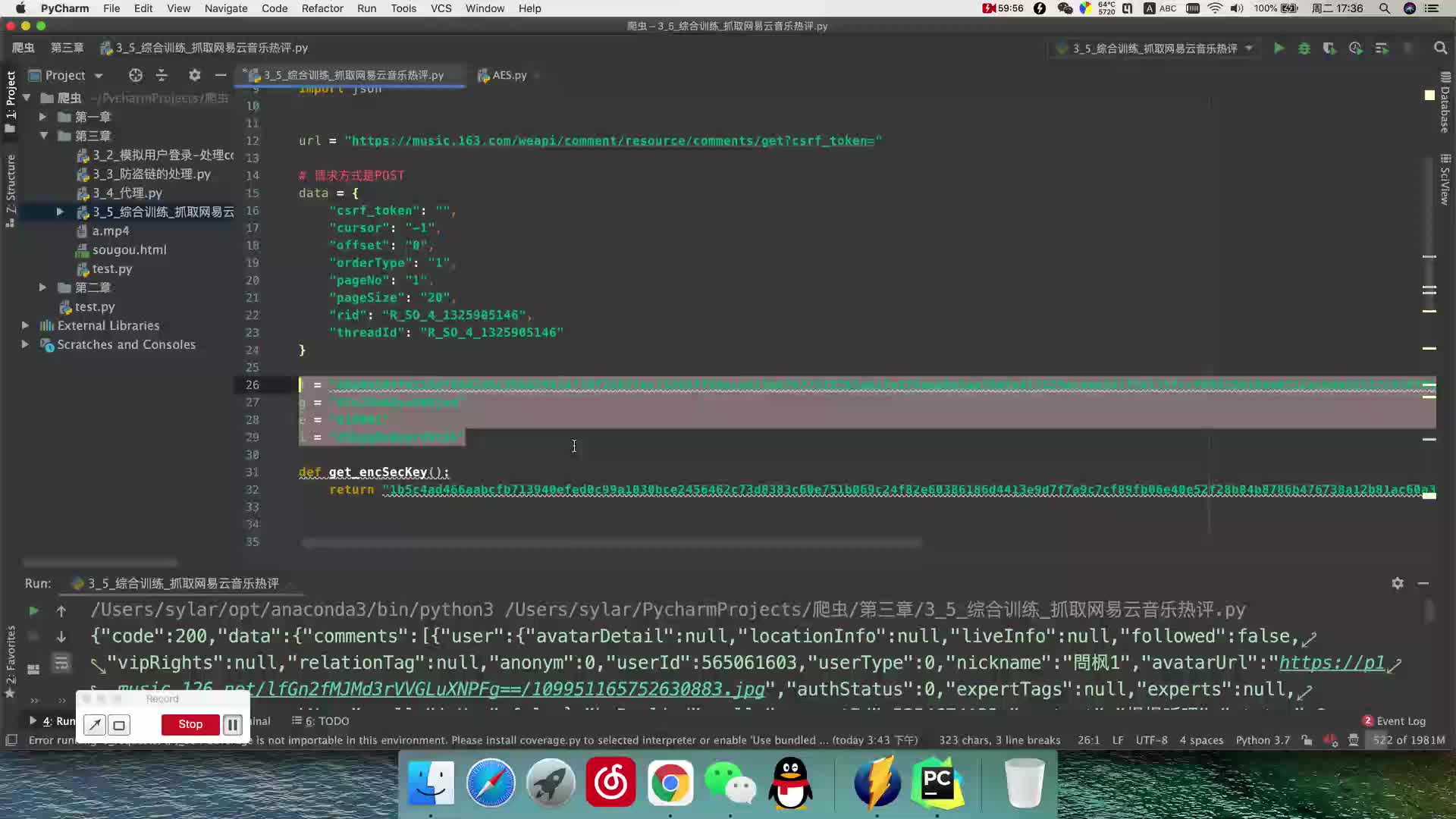Open Finder from the Dock

click(x=431, y=783)
